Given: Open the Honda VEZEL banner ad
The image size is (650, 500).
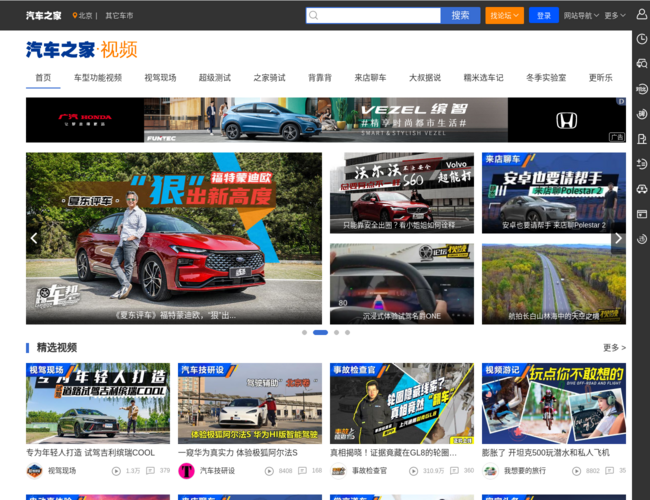Looking at the screenshot, I should 326,120.
